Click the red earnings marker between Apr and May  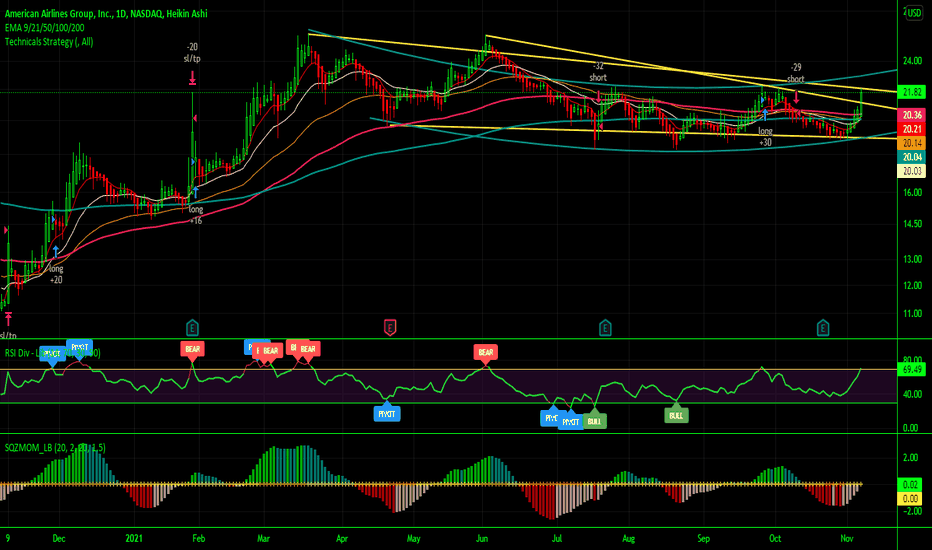pos(390,328)
